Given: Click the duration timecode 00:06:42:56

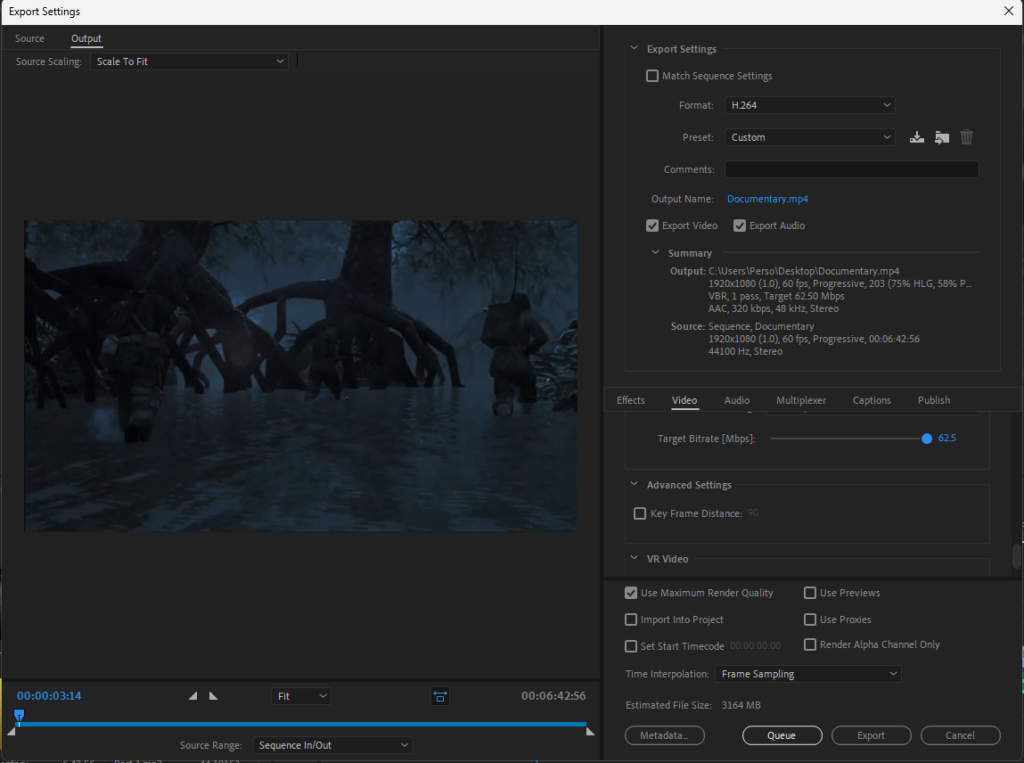Looking at the screenshot, I should 553,696.
